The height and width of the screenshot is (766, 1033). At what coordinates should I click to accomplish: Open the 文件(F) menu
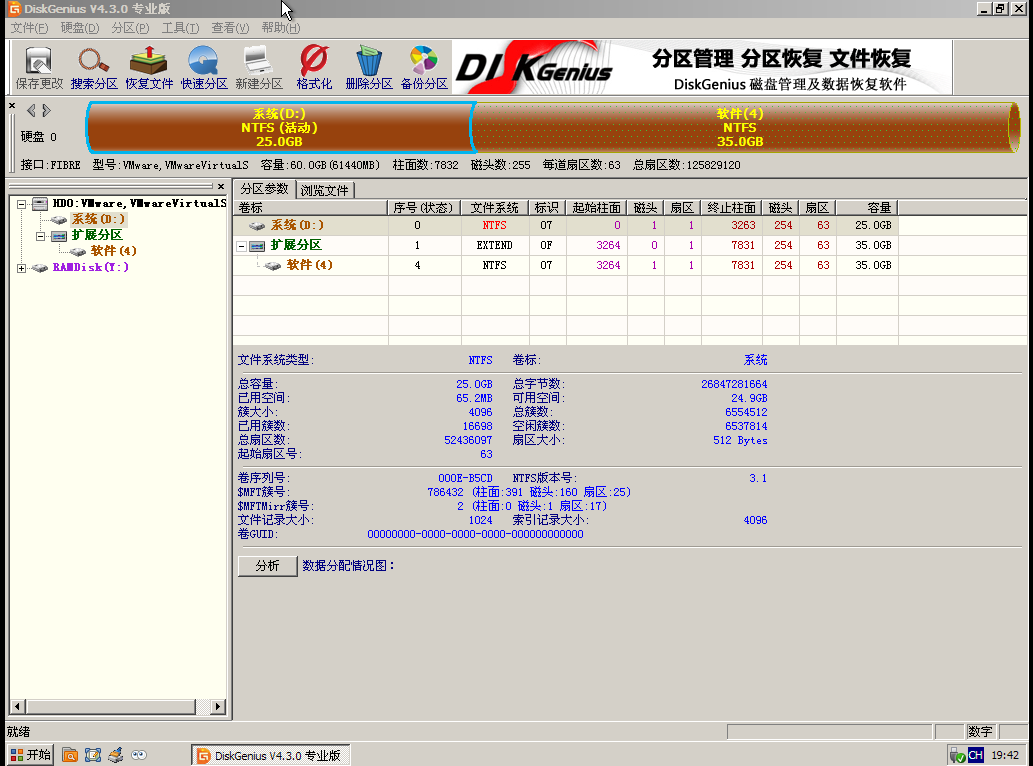pos(30,28)
